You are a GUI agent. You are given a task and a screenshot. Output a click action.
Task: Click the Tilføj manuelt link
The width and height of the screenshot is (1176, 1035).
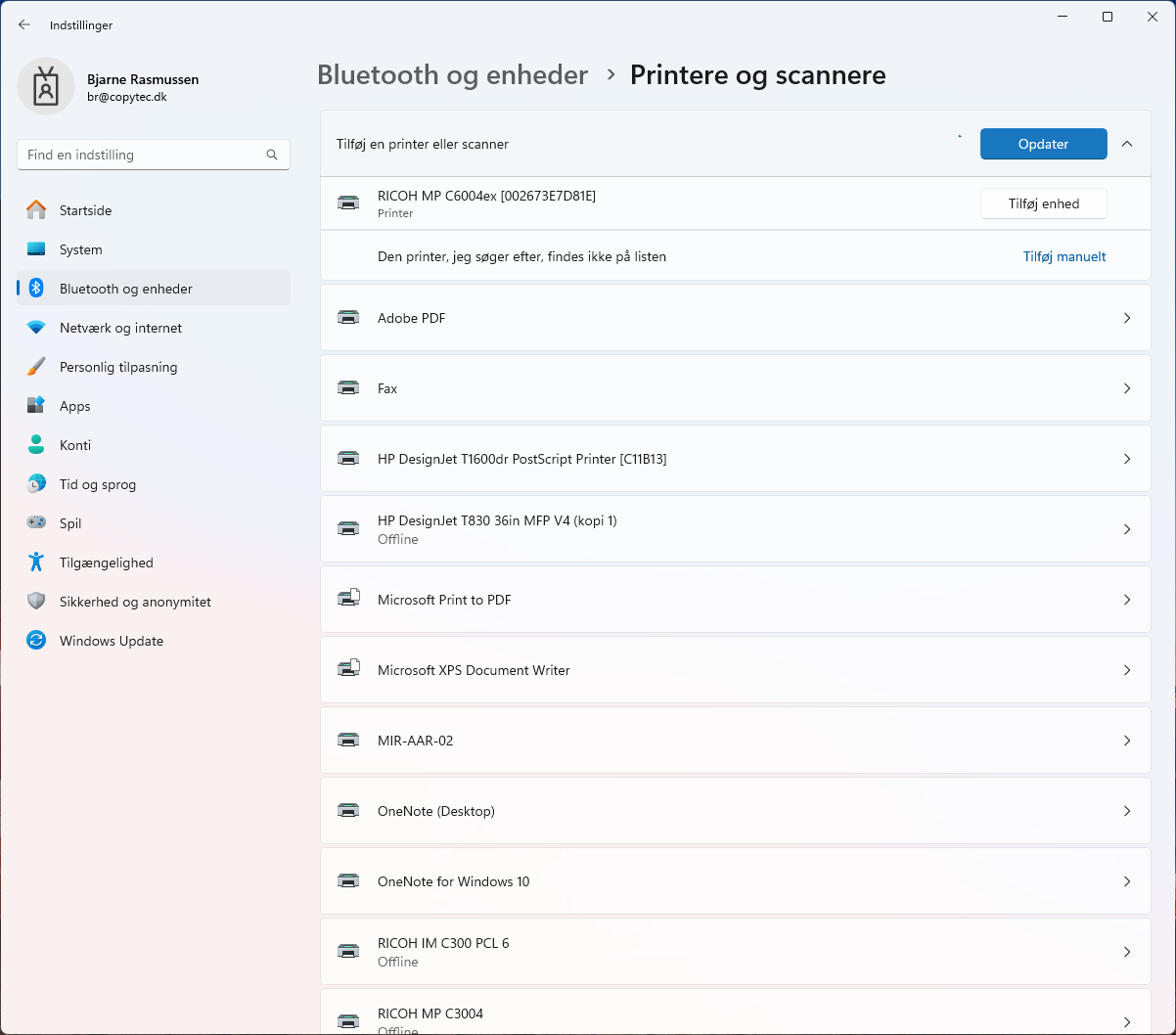coord(1064,256)
